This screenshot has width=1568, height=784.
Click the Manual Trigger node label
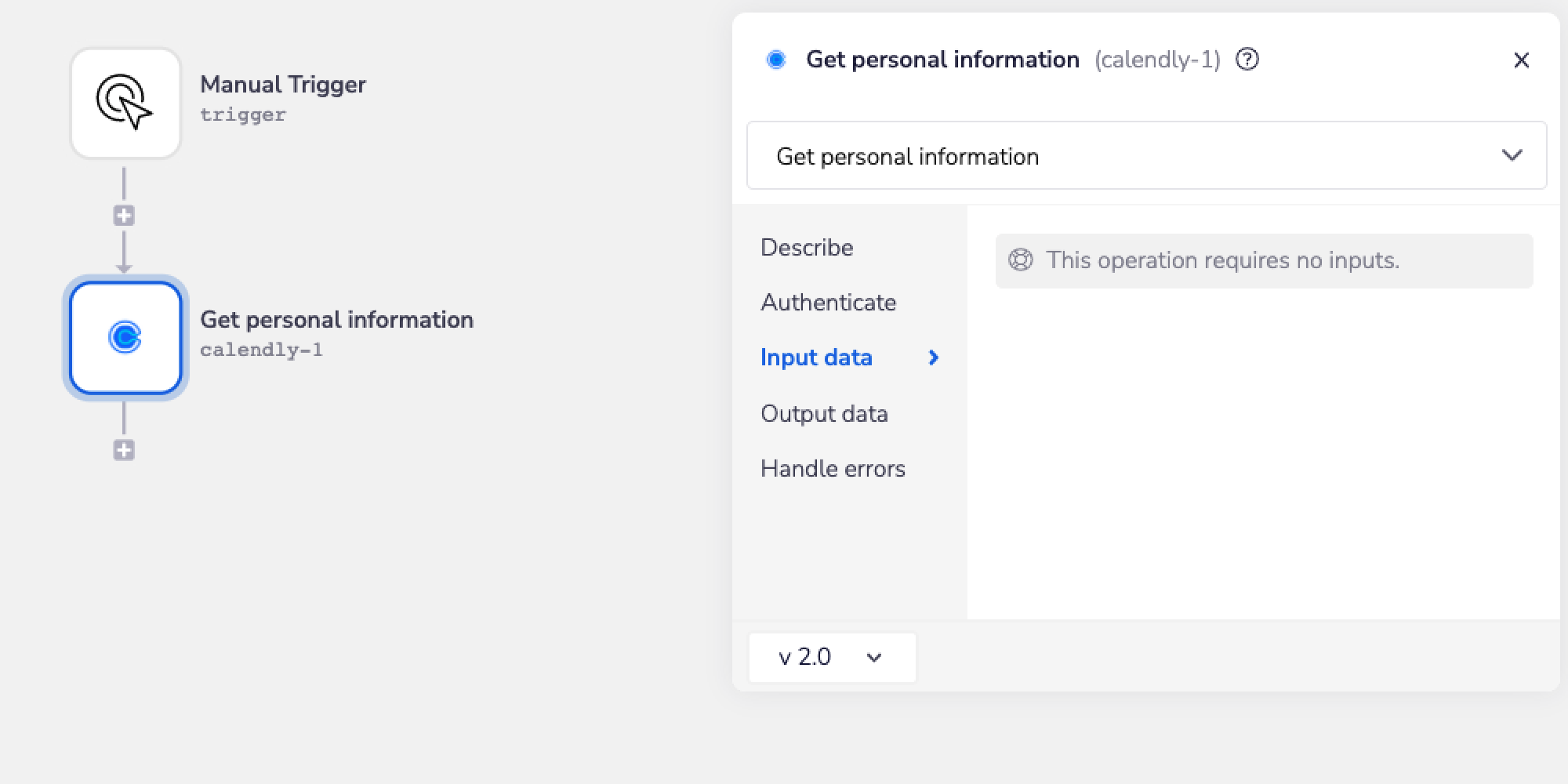pos(282,85)
